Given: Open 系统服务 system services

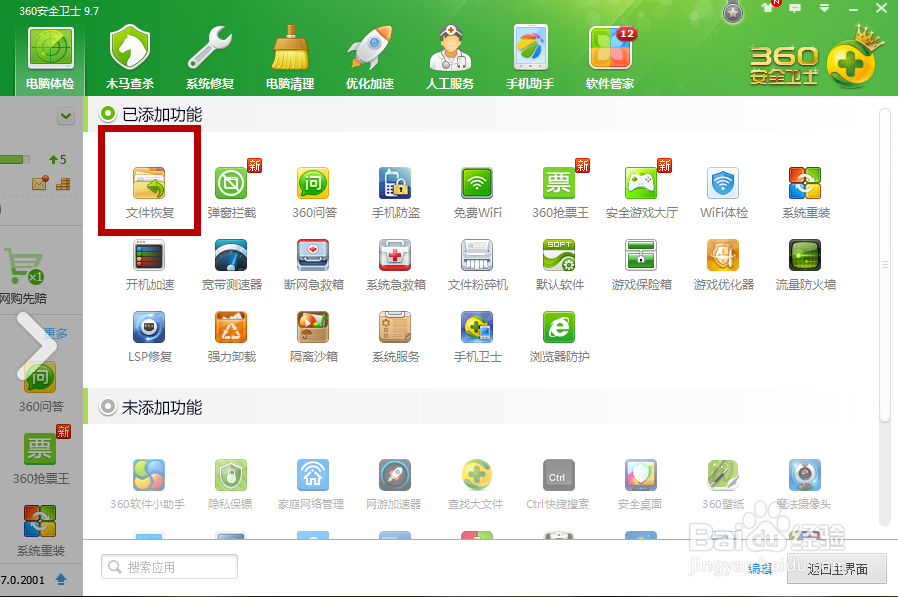Looking at the screenshot, I should coord(396,337).
